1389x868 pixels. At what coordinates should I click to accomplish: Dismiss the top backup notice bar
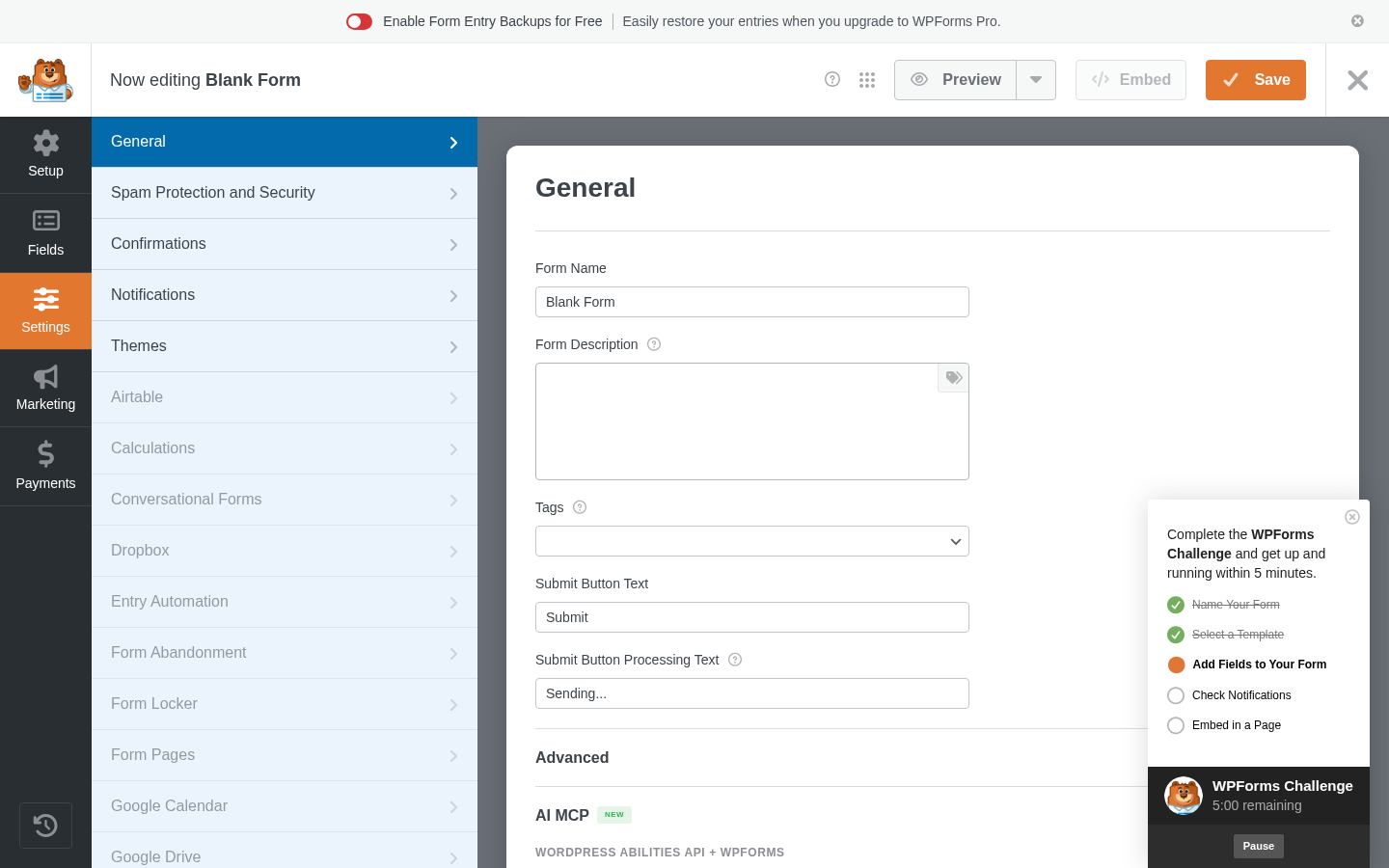pyautogui.click(x=1357, y=21)
